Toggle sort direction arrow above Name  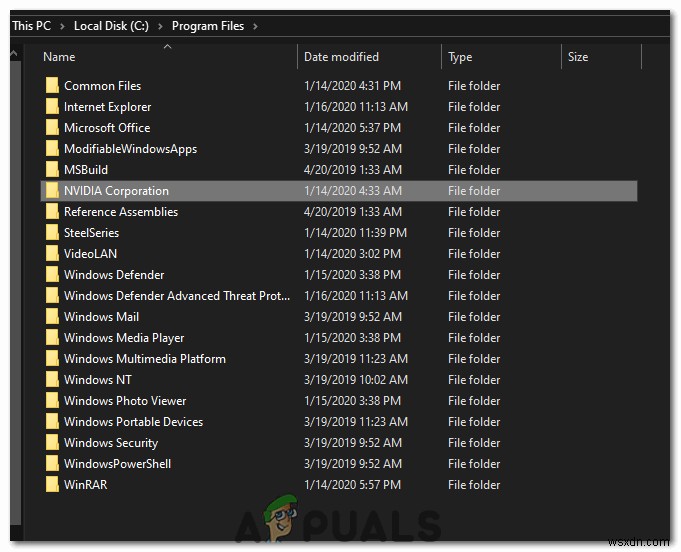[x=168, y=46]
